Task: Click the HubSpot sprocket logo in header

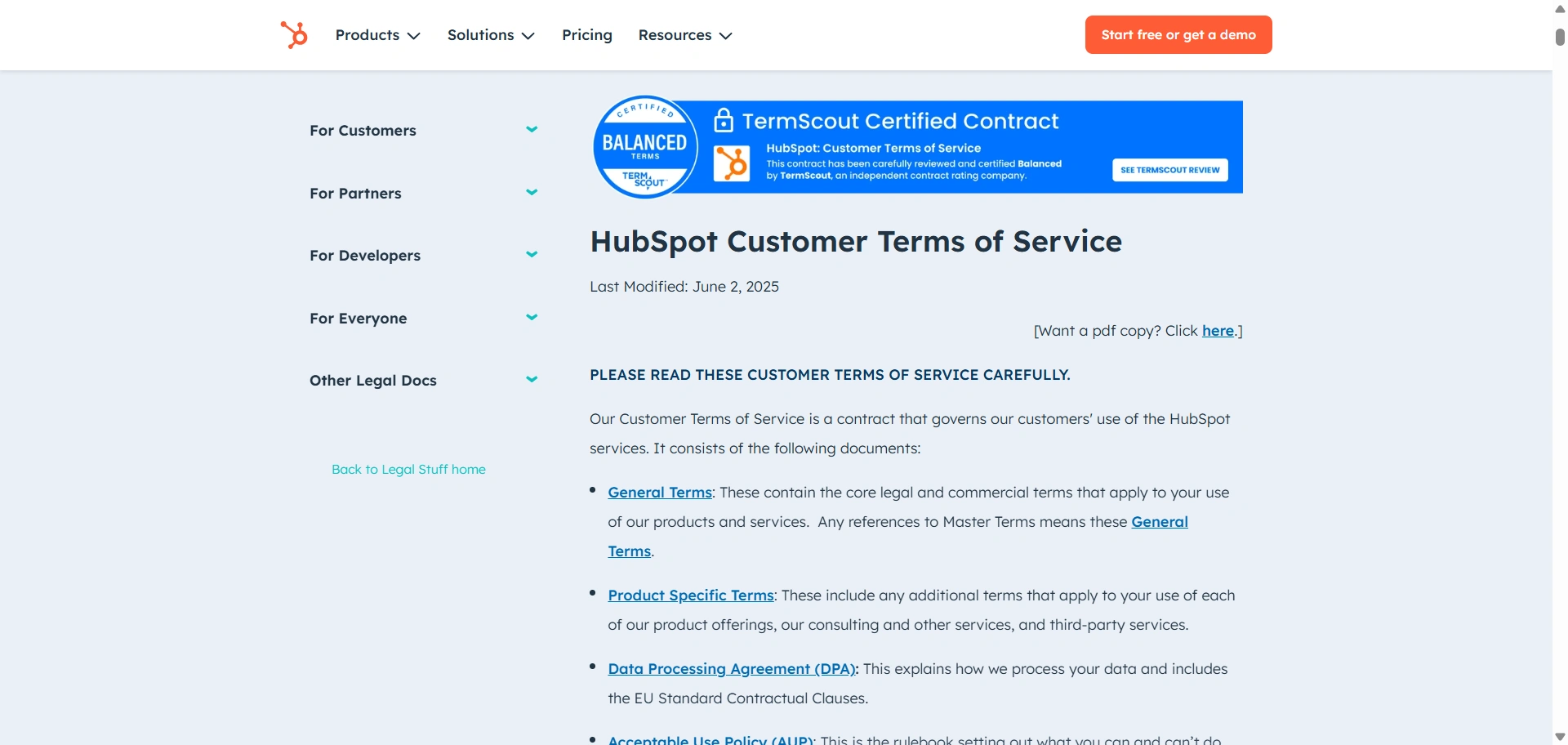Action: [x=294, y=35]
